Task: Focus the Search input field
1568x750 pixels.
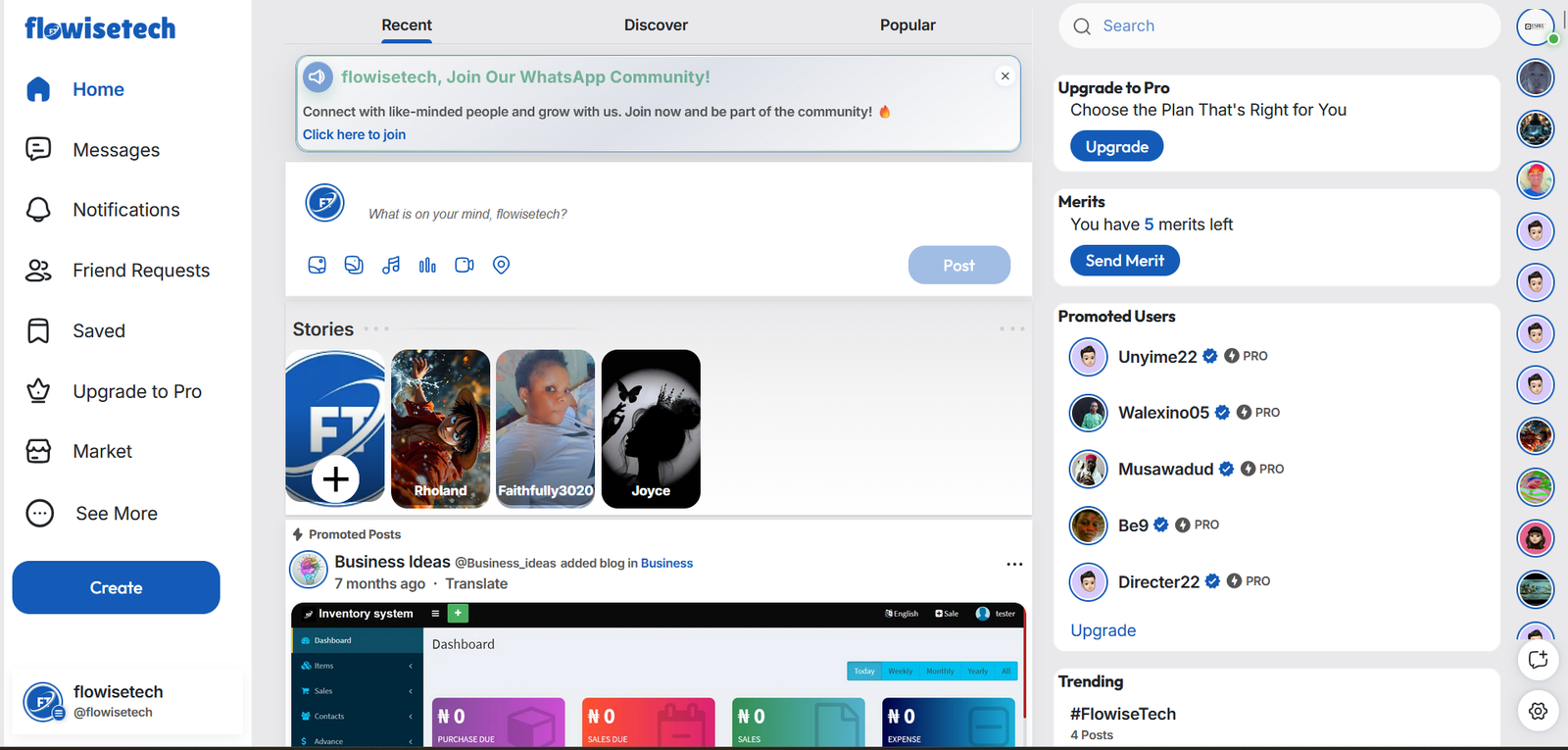Action: pyautogui.click(x=1279, y=26)
